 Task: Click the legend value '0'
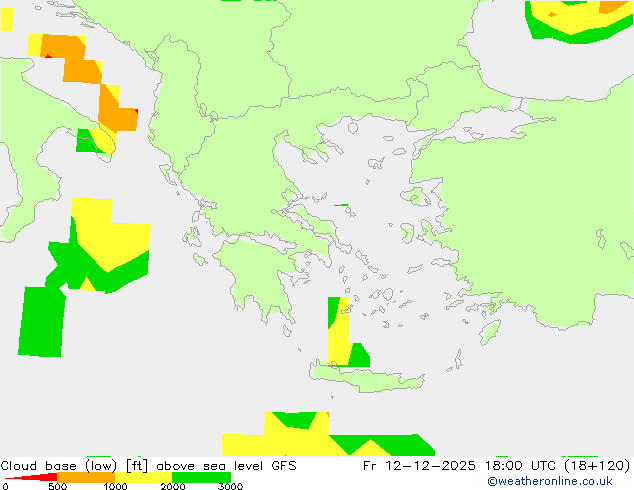click(5, 486)
